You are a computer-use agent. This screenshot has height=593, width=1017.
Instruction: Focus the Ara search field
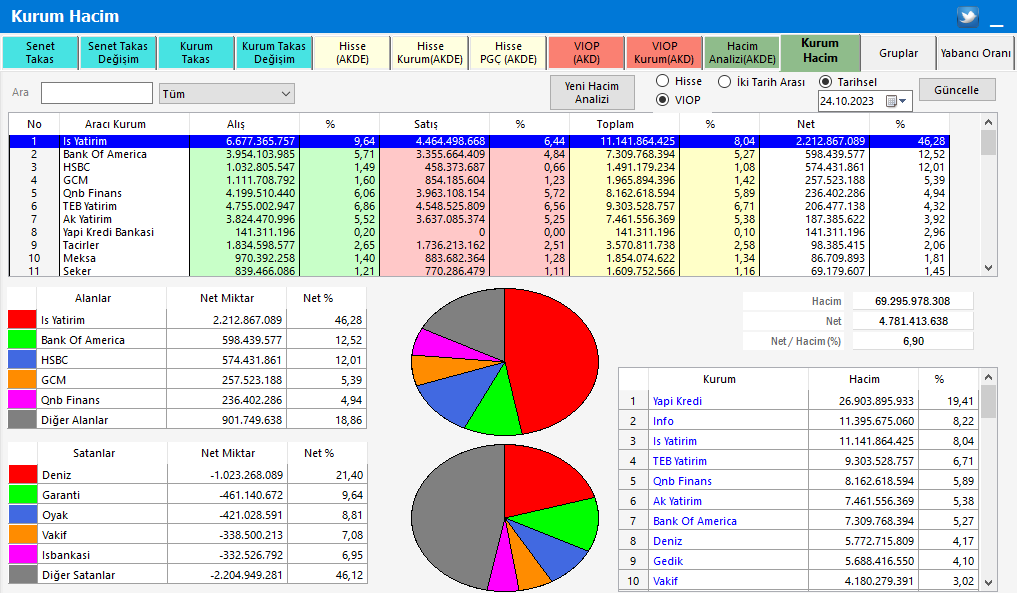(x=97, y=93)
